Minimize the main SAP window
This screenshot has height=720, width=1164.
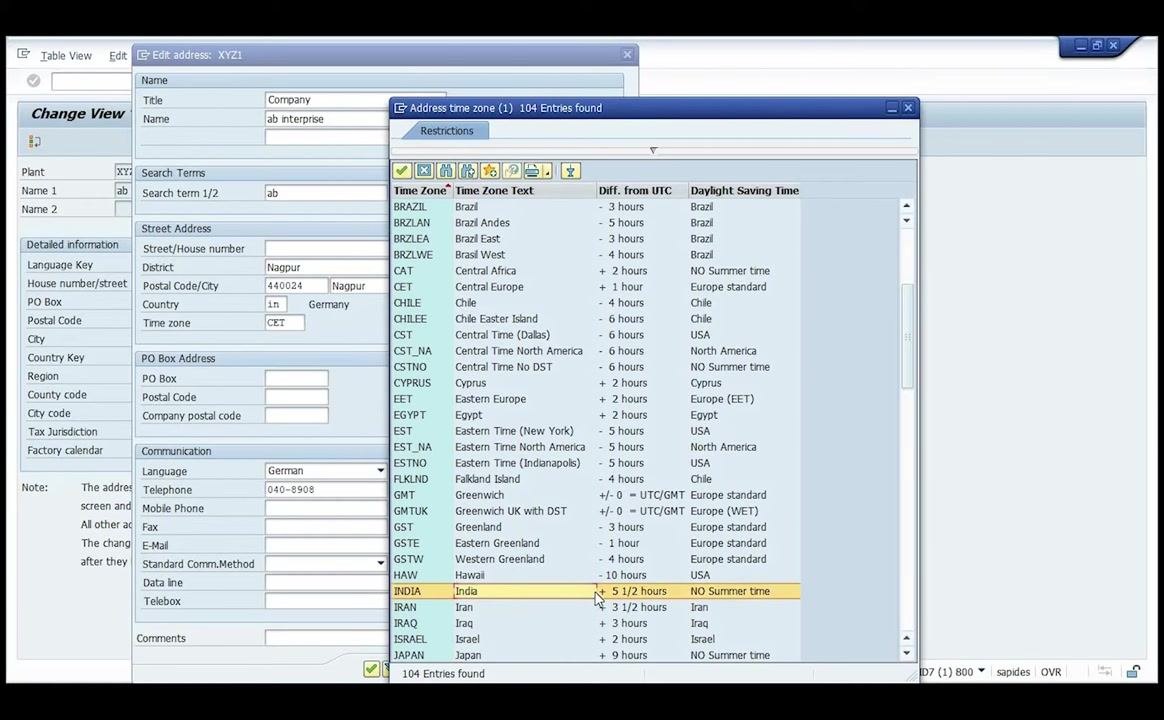[1081, 45]
